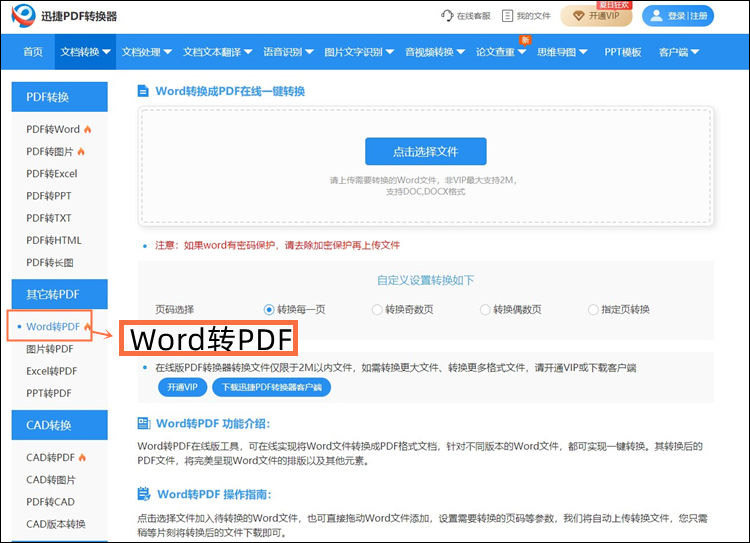Open the PPT模板 nav item
Image resolution: width=750 pixels, height=543 pixels.
click(x=622, y=52)
